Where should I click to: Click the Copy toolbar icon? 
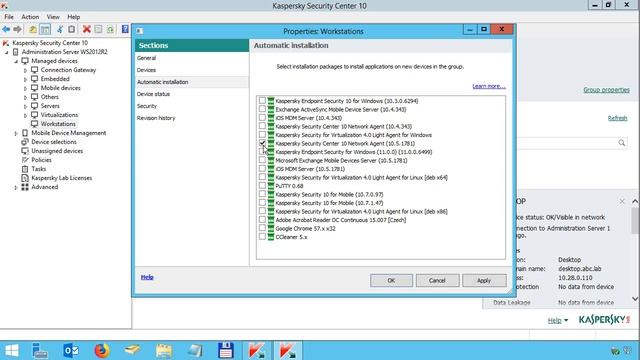tap(71, 29)
